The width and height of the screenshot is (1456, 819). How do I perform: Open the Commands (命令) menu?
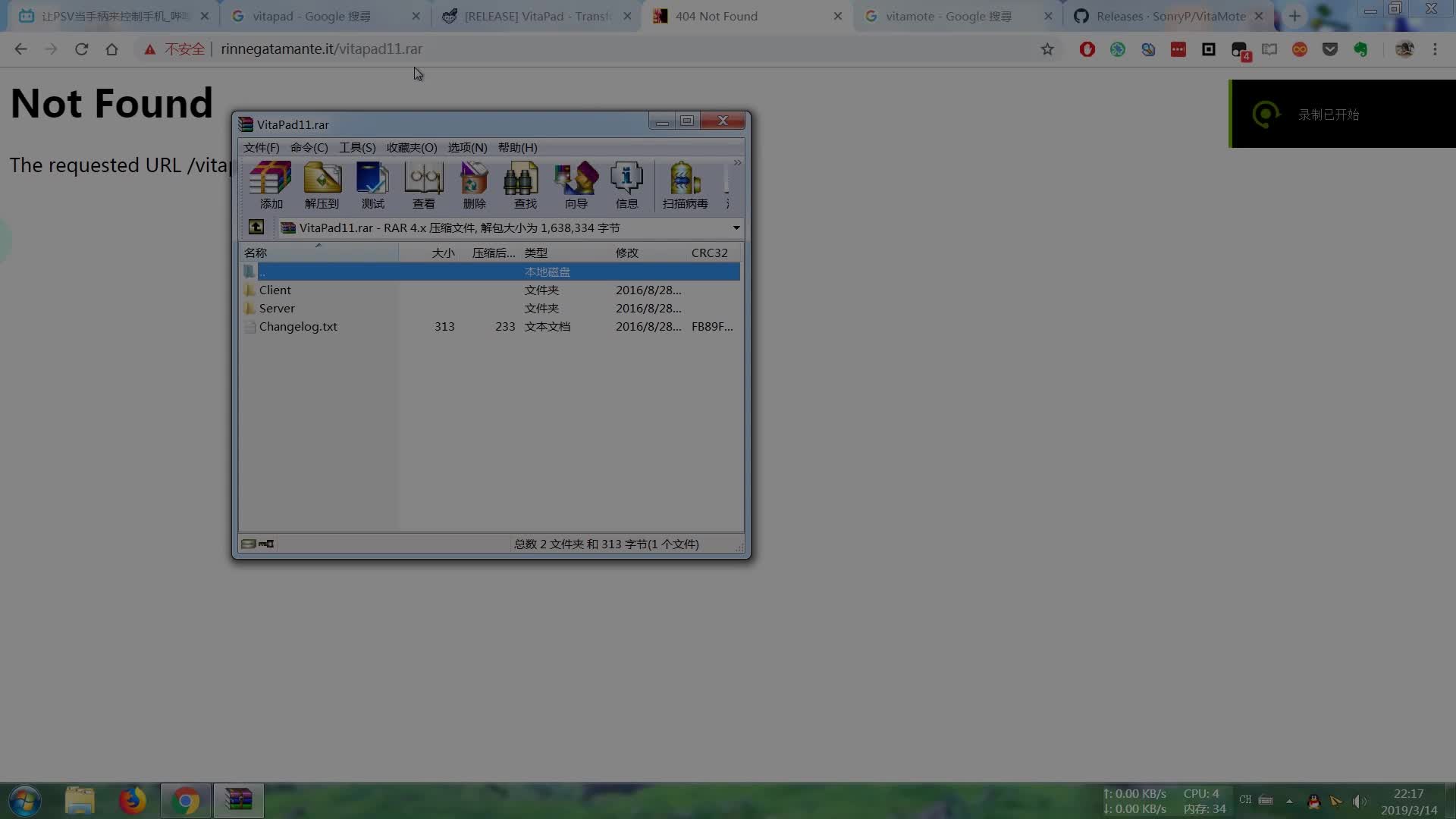(309, 147)
